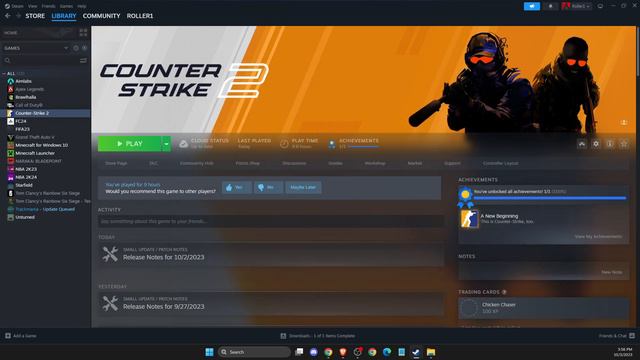Image resolution: width=640 pixels, height=360 pixels.
Task: Go to the Store tab
Action: (35, 16)
